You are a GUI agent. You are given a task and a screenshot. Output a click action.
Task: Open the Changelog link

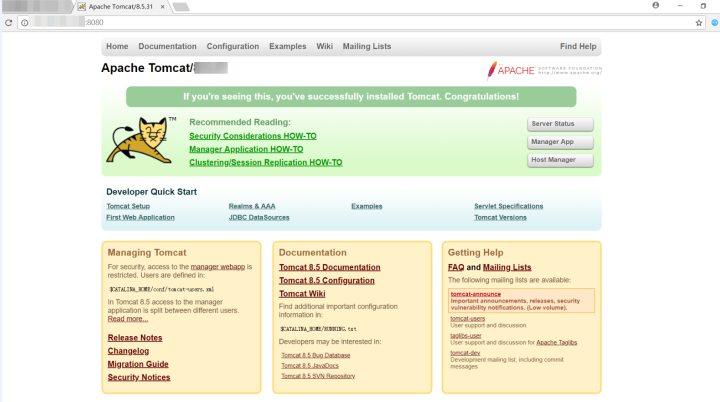pyautogui.click(x=128, y=351)
